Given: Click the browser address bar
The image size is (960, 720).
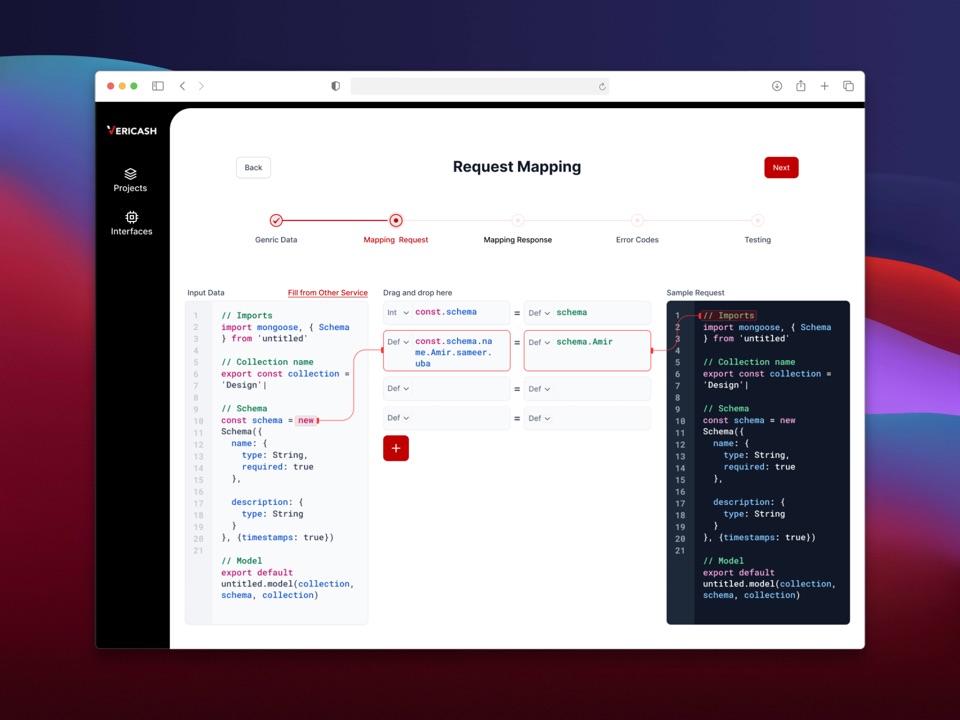Looking at the screenshot, I should pyautogui.click(x=479, y=86).
